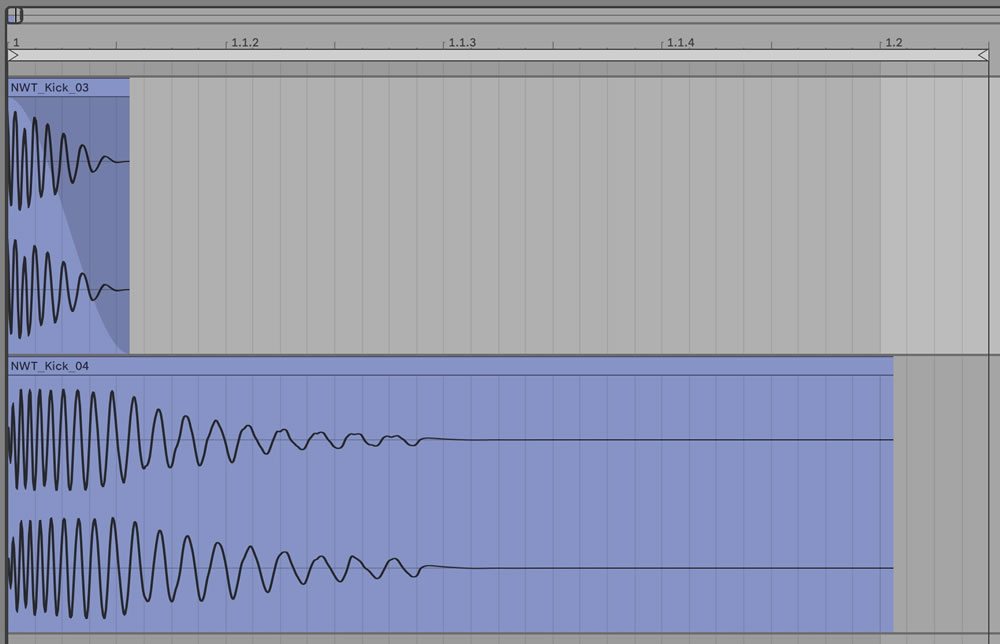This screenshot has width=1000, height=644.
Task: Click ruler position 1 at timeline start
Action: (16, 43)
